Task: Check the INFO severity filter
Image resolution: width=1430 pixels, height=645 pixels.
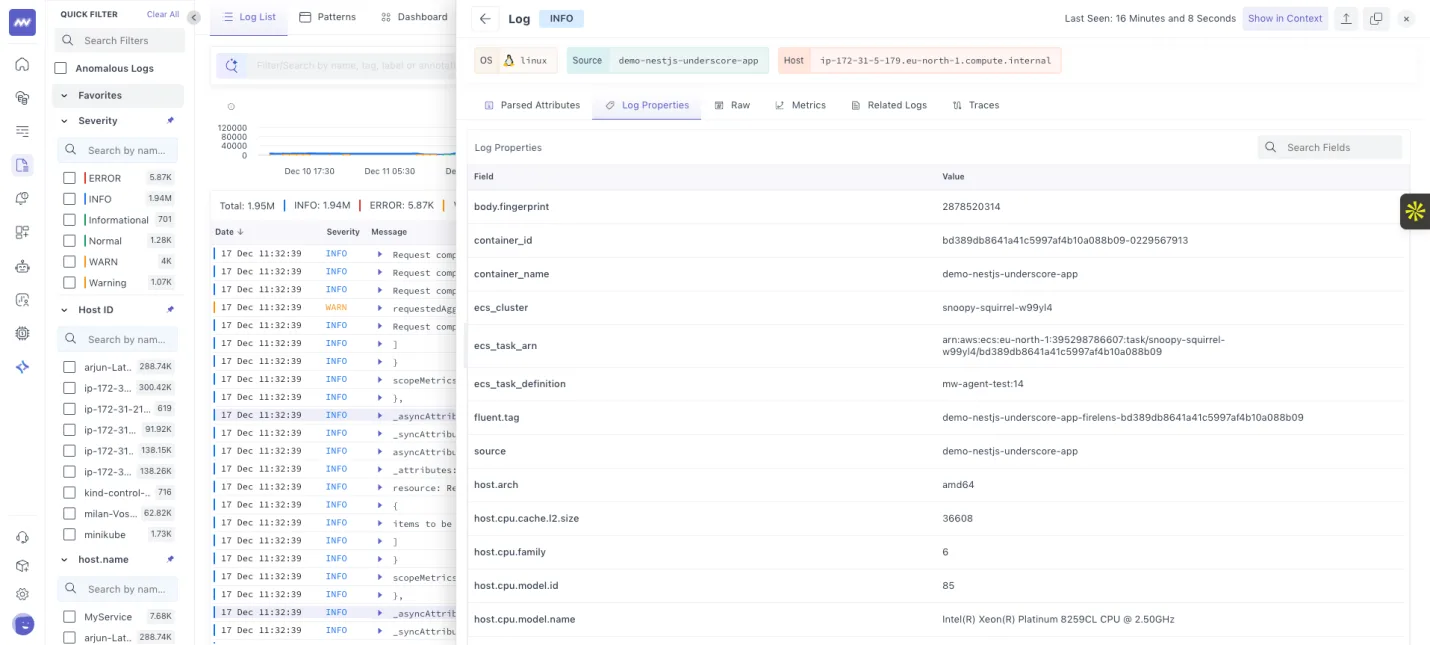Action: click(x=69, y=199)
